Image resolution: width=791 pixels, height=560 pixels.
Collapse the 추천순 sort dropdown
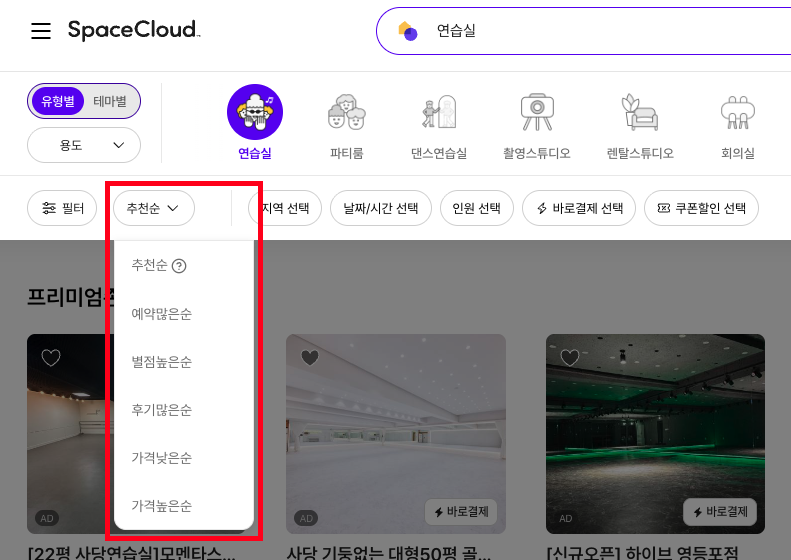[153, 208]
